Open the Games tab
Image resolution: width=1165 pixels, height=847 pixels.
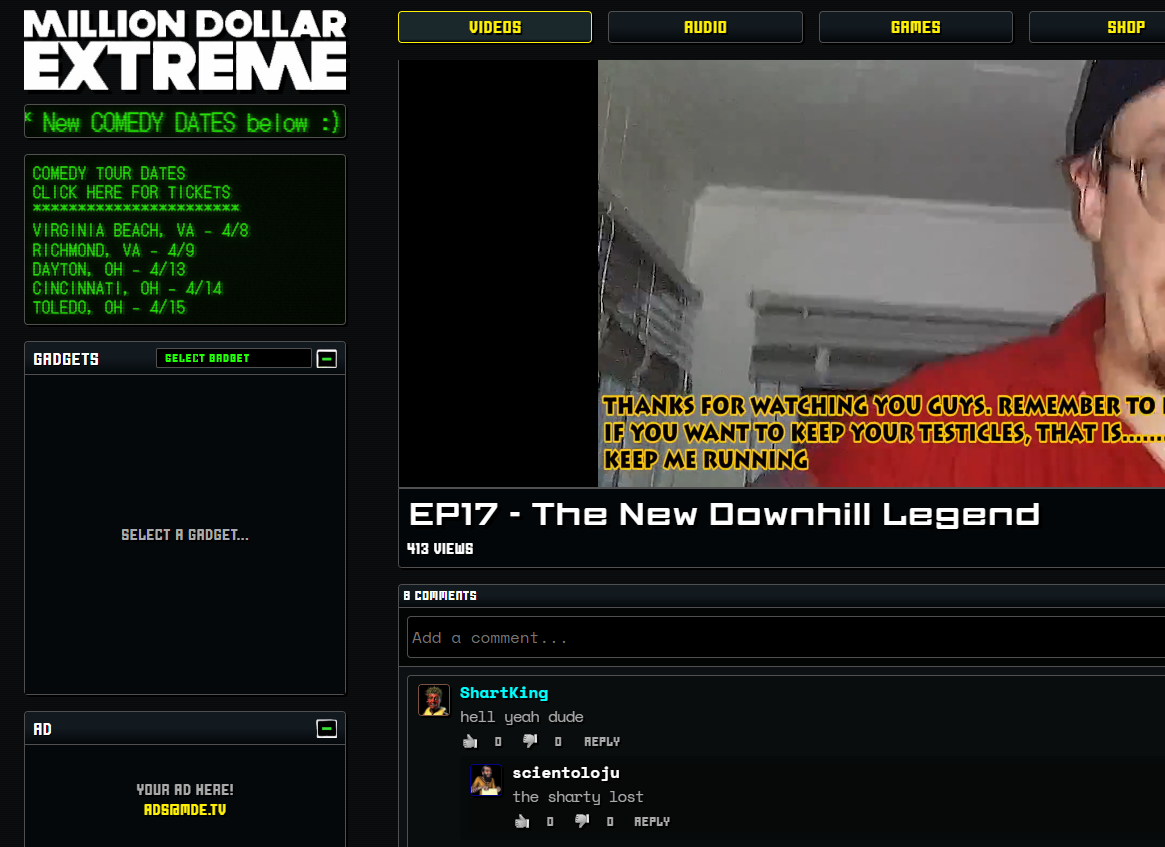click(x=915, y=27)
